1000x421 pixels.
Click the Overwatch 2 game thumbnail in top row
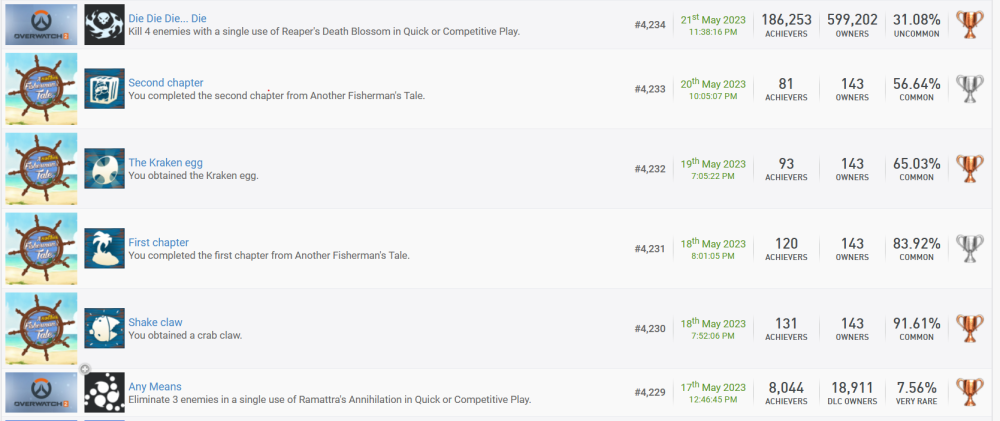[x=41, y=24]
